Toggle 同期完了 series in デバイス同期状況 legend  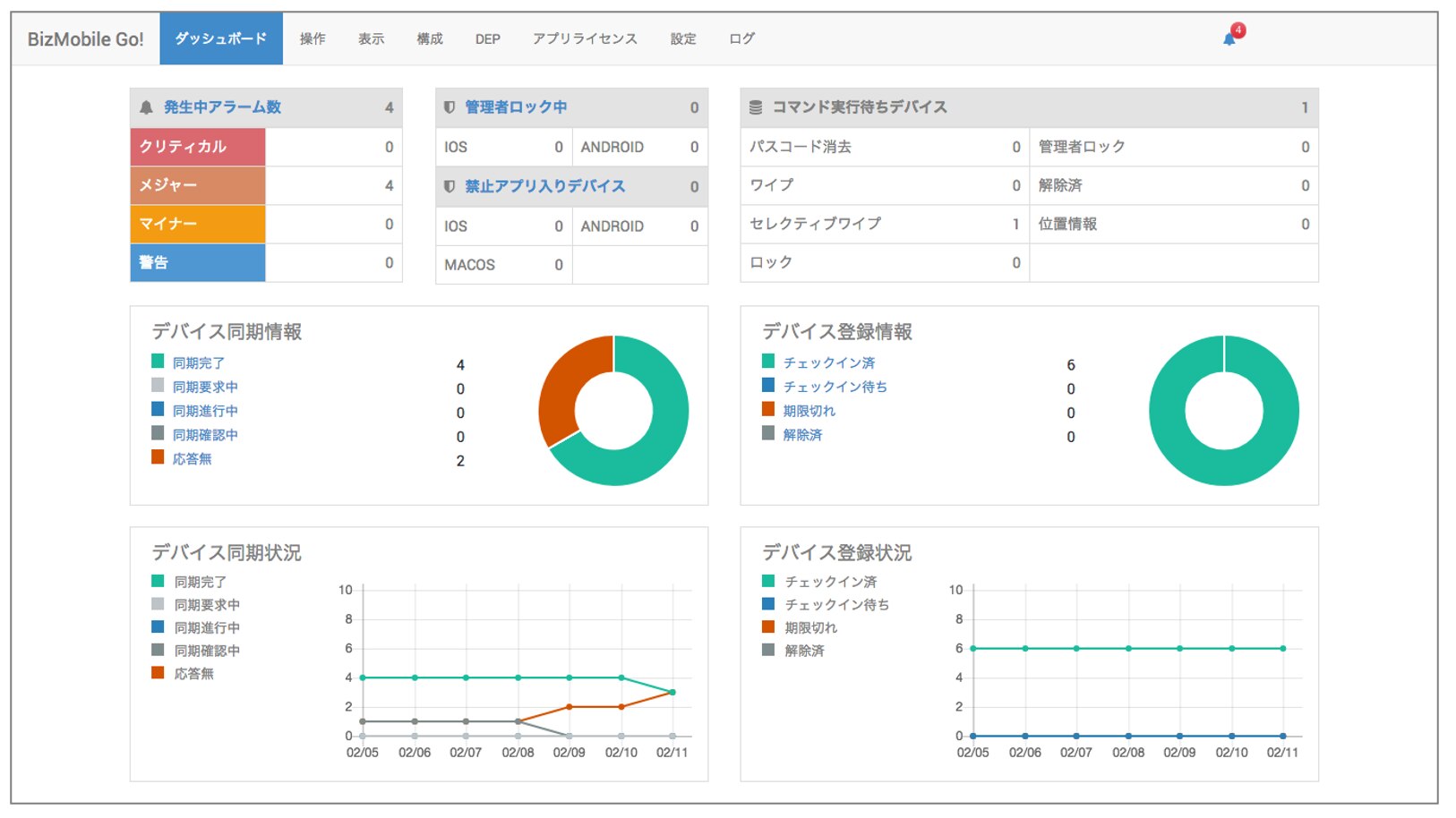tap(200, 582)
